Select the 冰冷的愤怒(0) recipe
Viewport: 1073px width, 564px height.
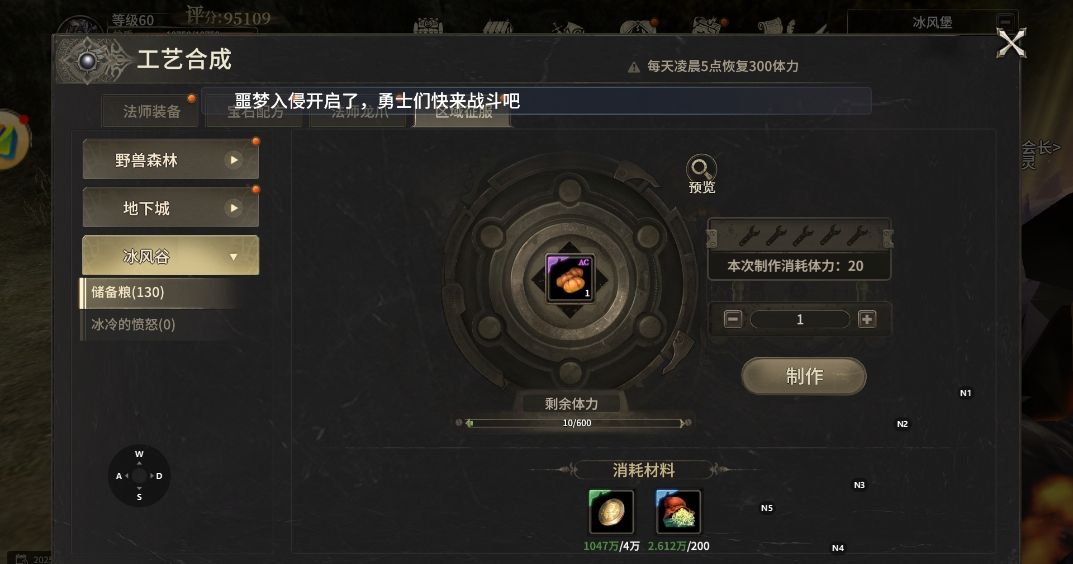point(161,324)
